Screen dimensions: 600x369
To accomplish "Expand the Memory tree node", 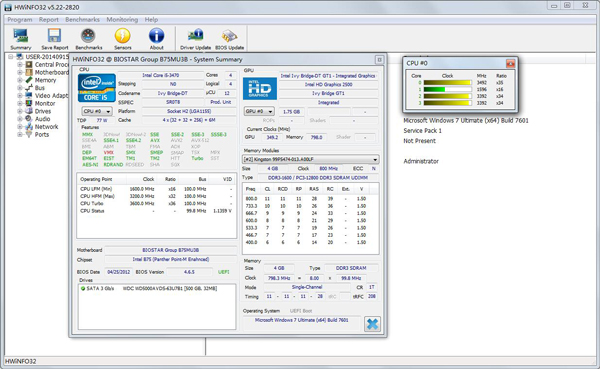I will tap(20, 80).
